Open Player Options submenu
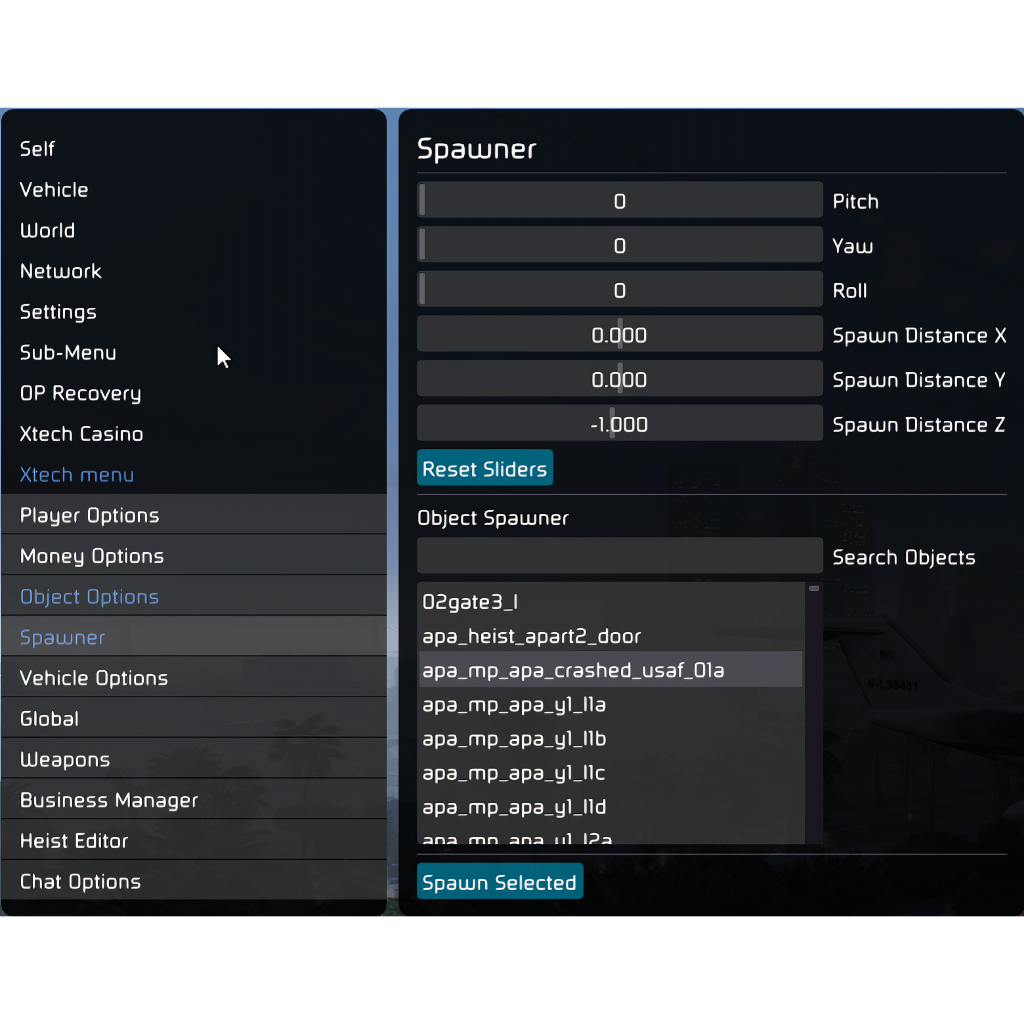The image size is (1024, 1024). coord(90,516)
